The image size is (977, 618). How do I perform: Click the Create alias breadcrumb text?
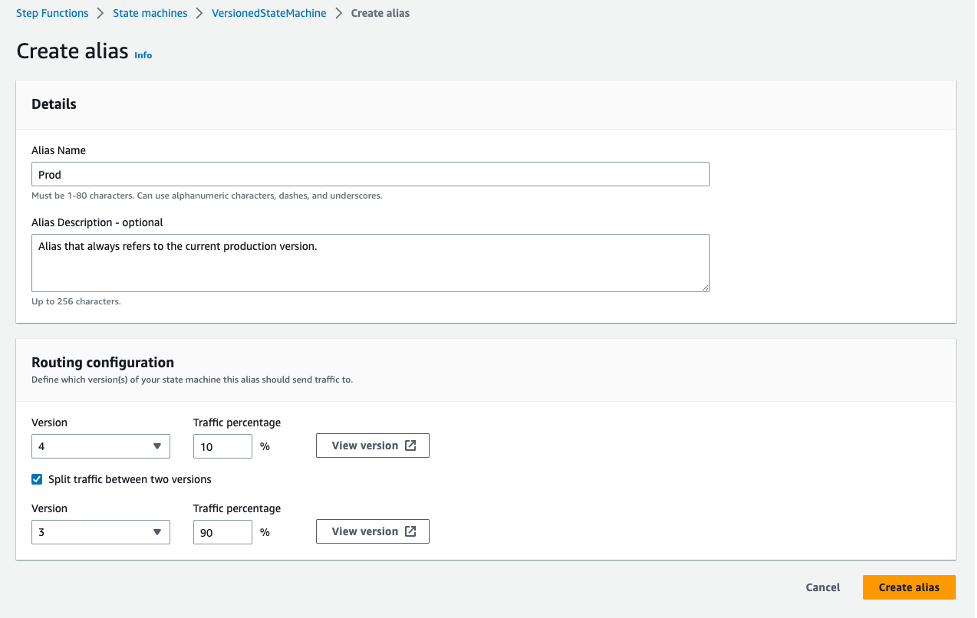[x=380, y=13]
